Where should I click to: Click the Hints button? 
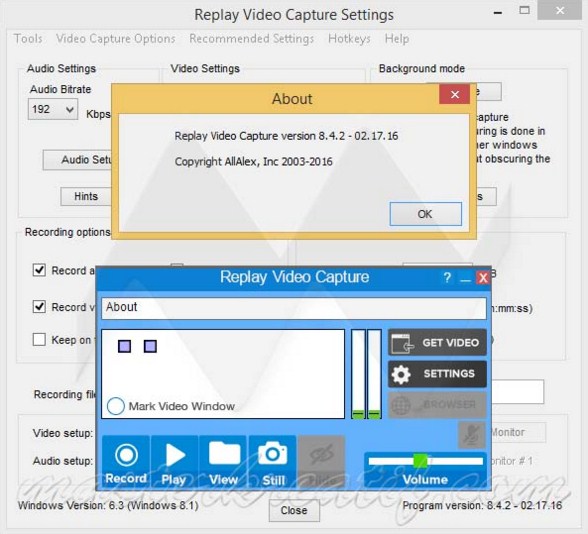[86, 196]
